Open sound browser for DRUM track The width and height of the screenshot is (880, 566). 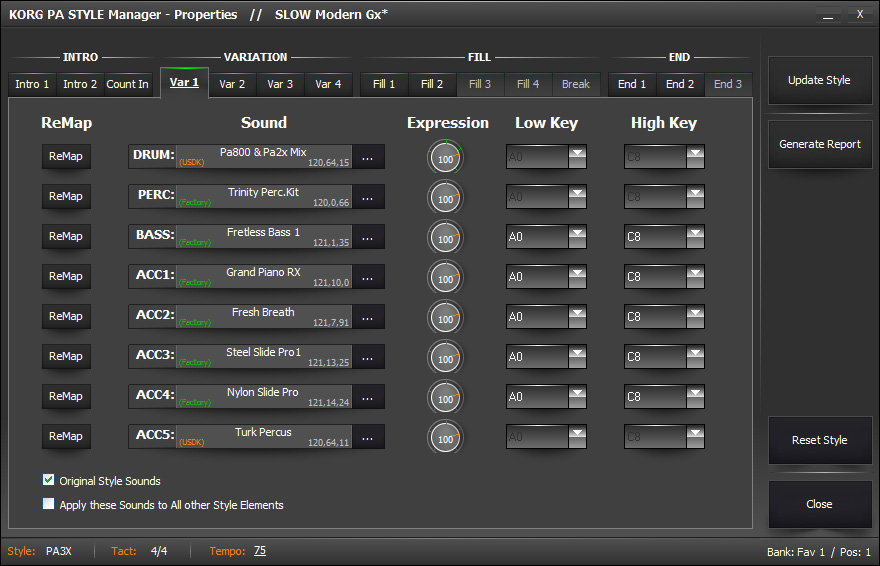point(367,157)
